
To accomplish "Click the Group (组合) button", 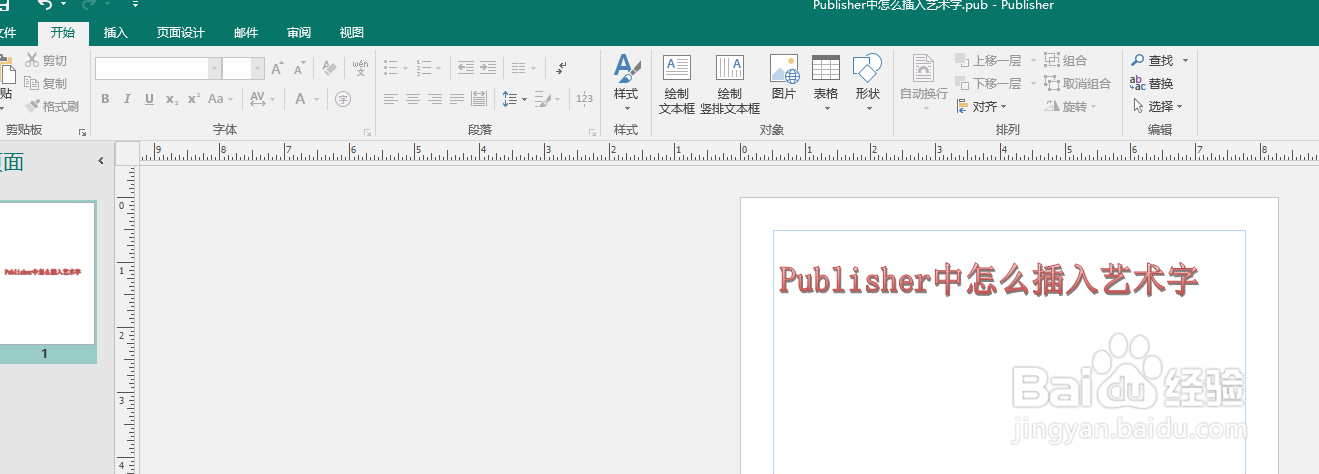I will (x=1066, y=61).
